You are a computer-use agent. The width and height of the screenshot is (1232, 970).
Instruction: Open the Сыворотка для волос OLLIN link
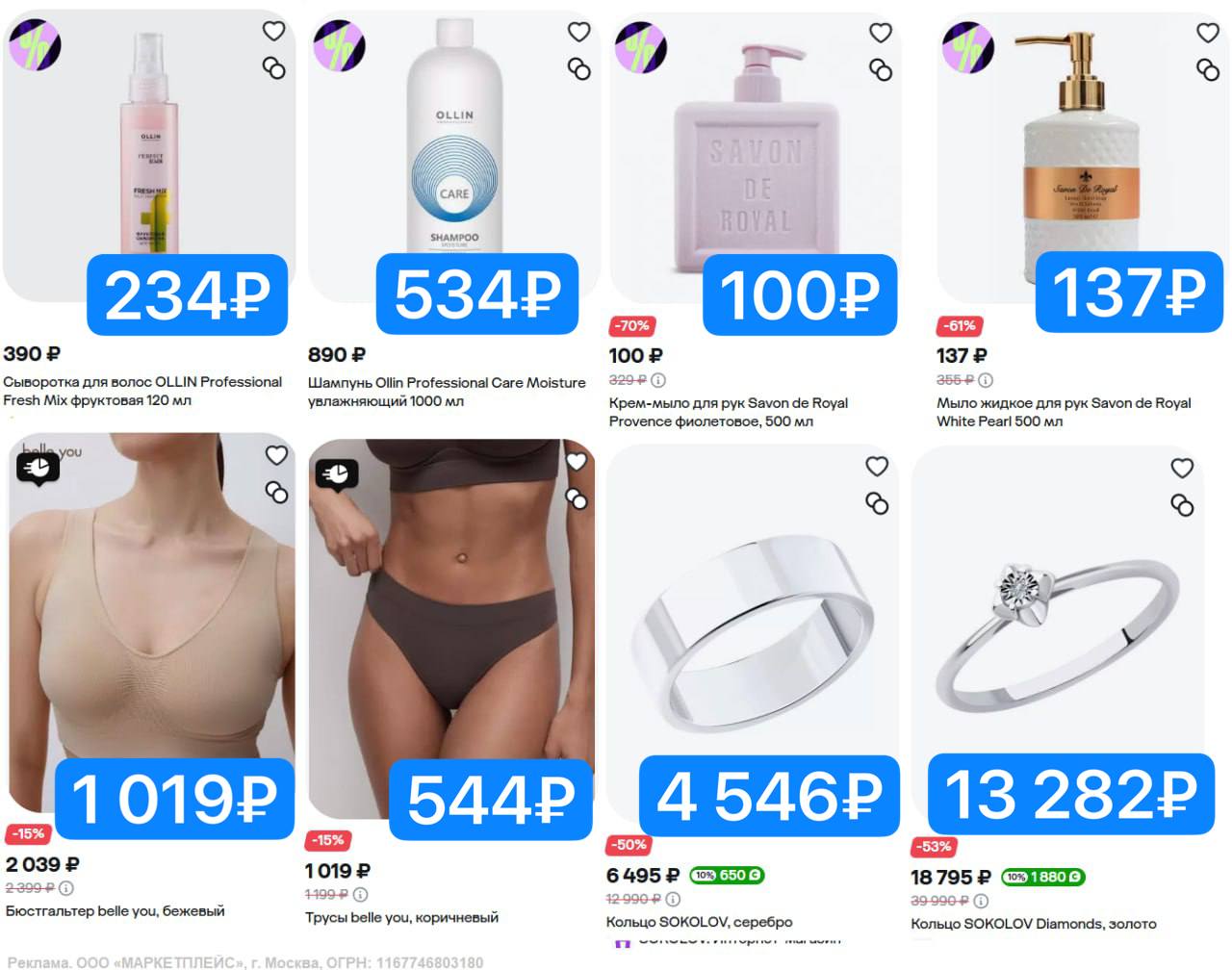point(142,391)
